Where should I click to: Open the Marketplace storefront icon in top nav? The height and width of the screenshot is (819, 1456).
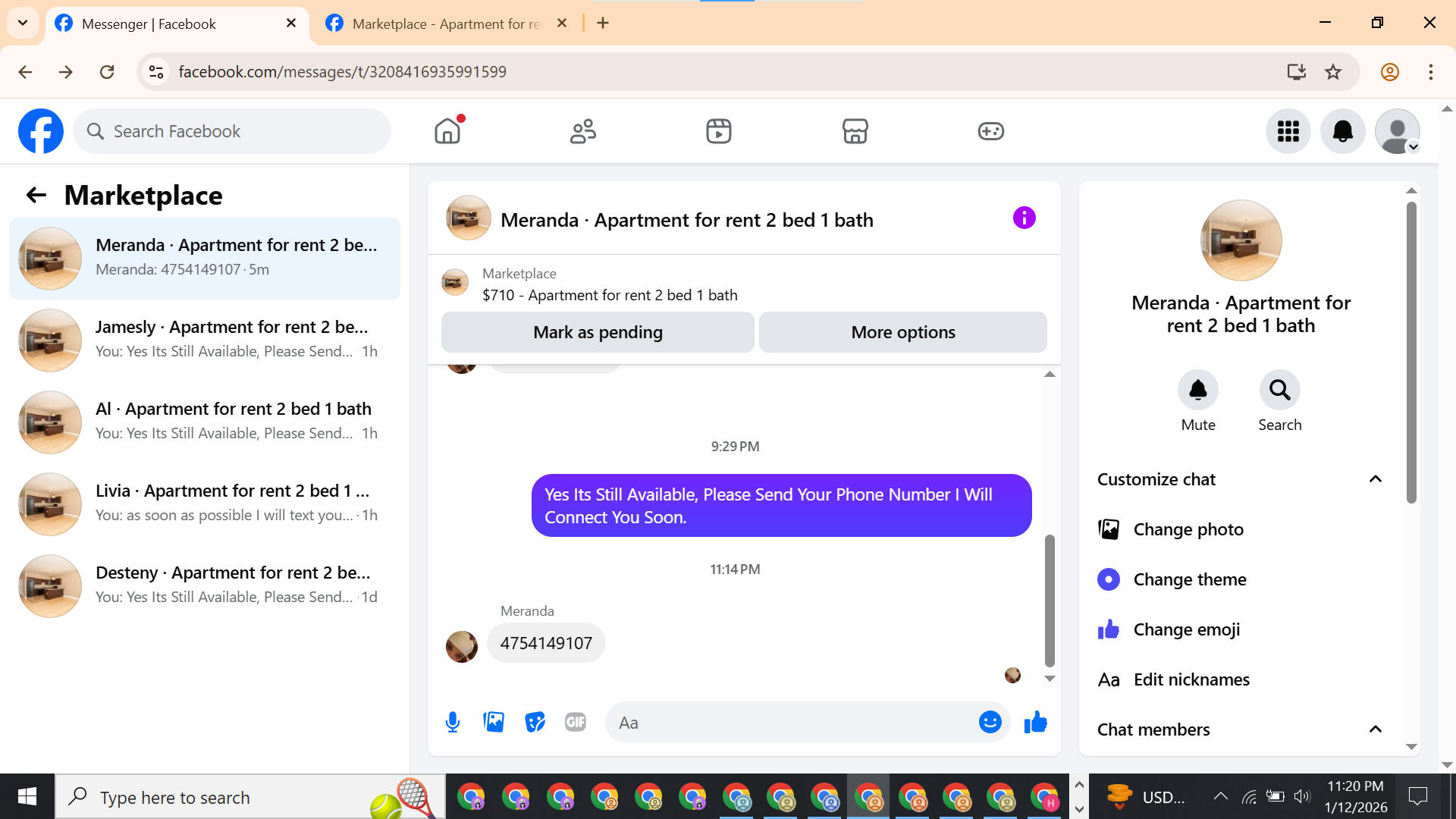pos(855,131)
